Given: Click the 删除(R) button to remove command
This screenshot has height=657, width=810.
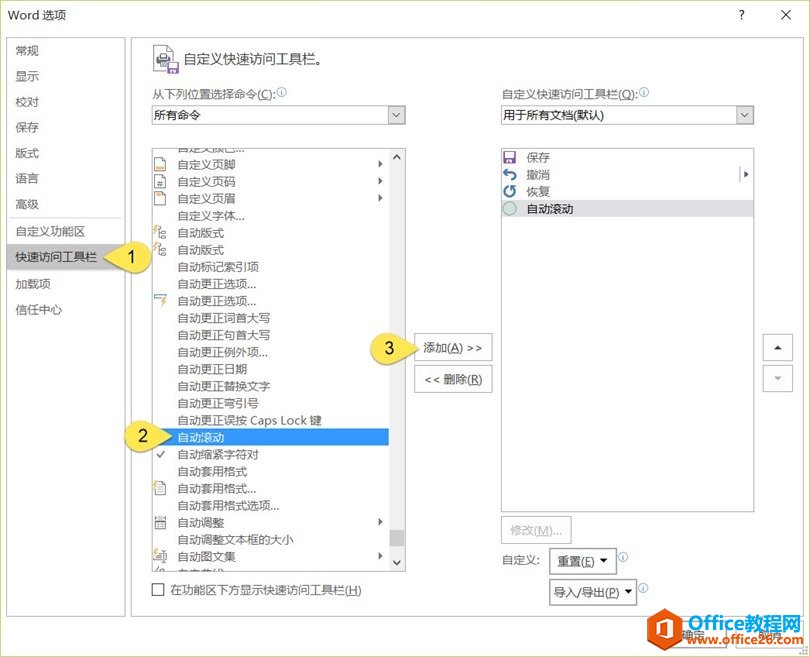Looking at the screenshot, I should click(452, 379).
